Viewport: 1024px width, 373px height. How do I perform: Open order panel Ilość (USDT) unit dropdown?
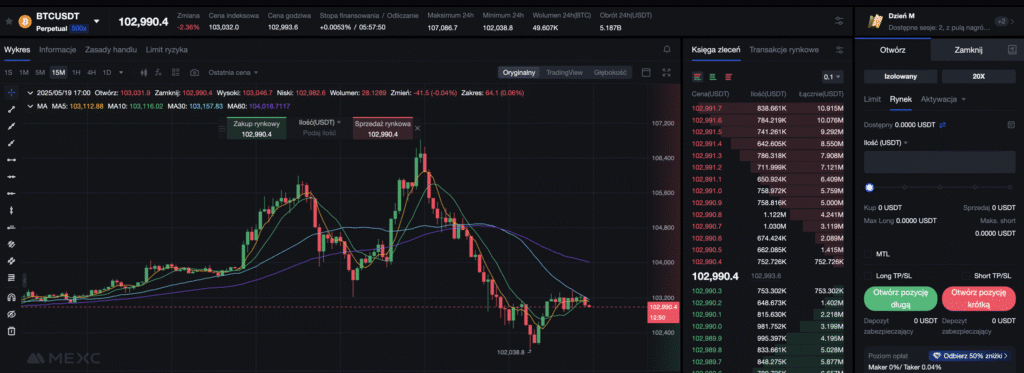885,142
